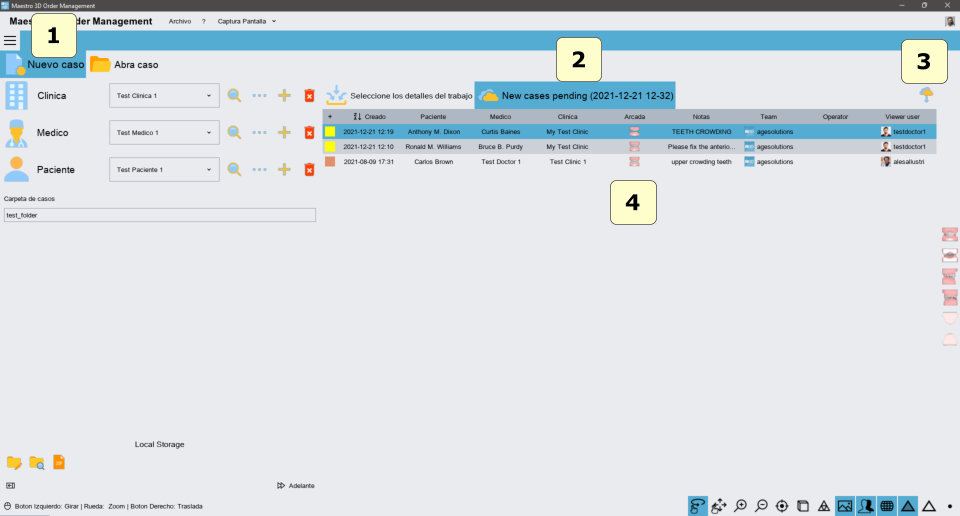Screen dimensions: 960x516
Task: Open the Archivo menu
Action: 179,21
